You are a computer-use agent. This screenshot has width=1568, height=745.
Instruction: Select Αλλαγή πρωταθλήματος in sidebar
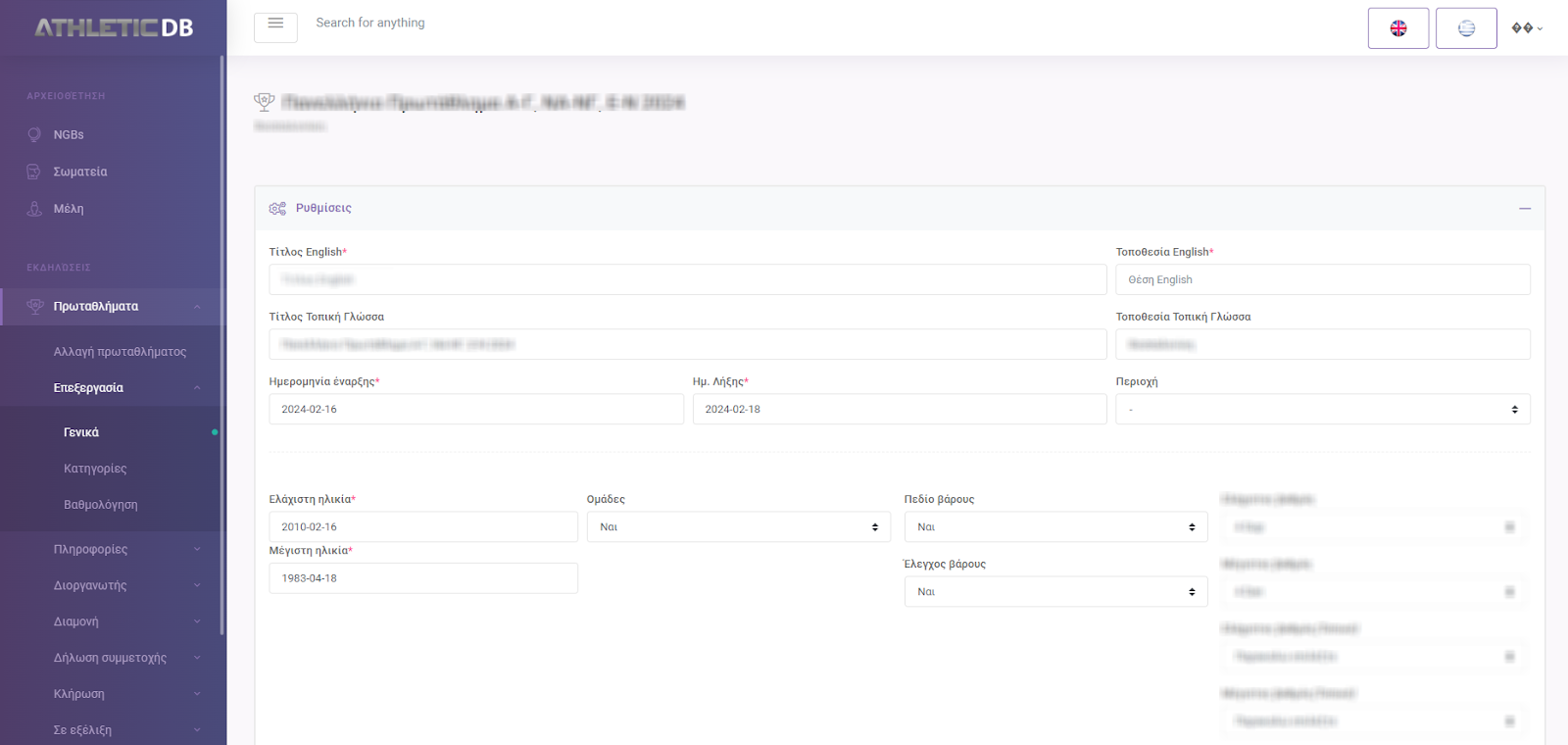[x=120, y=352]
